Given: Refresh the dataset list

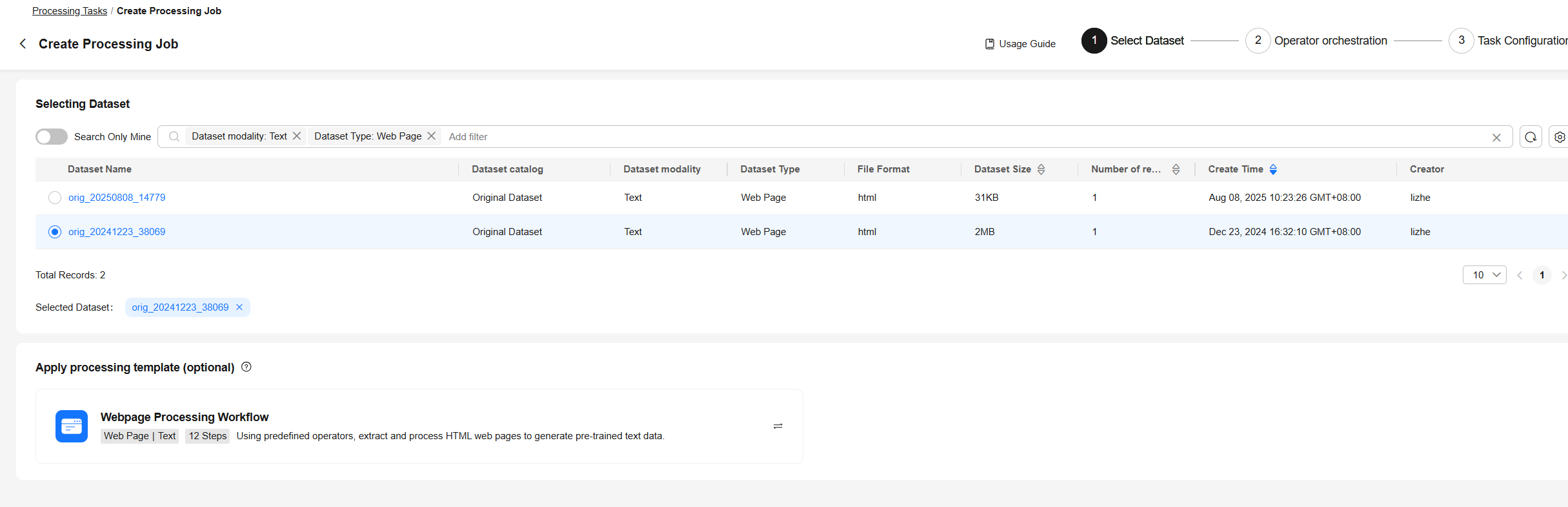Looking at the screenshot, I should point(1531,137).
